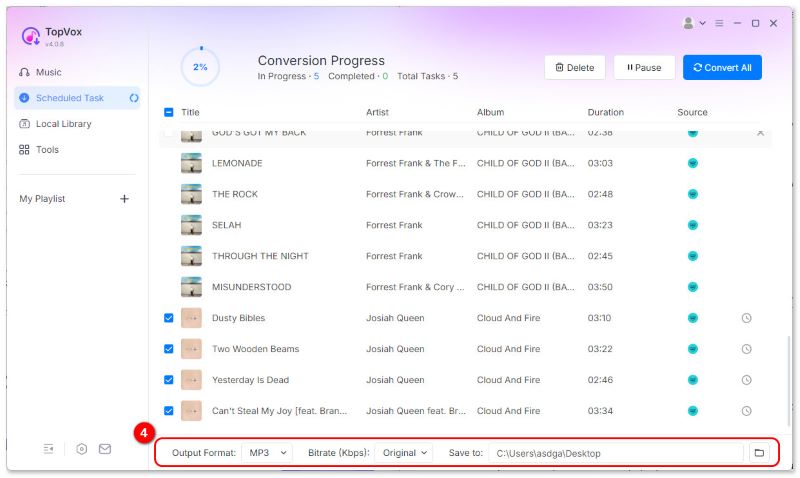Click source icon for Two Wooden Beams
The height and width of the screenshot is (478, 800).
pyautogui.click(x=692, y=349)
